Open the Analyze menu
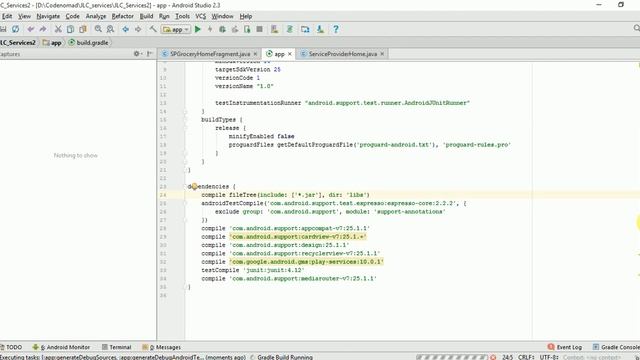Image resolution: width=640 pixels, height=360 pixels. [x=96, y=16]
